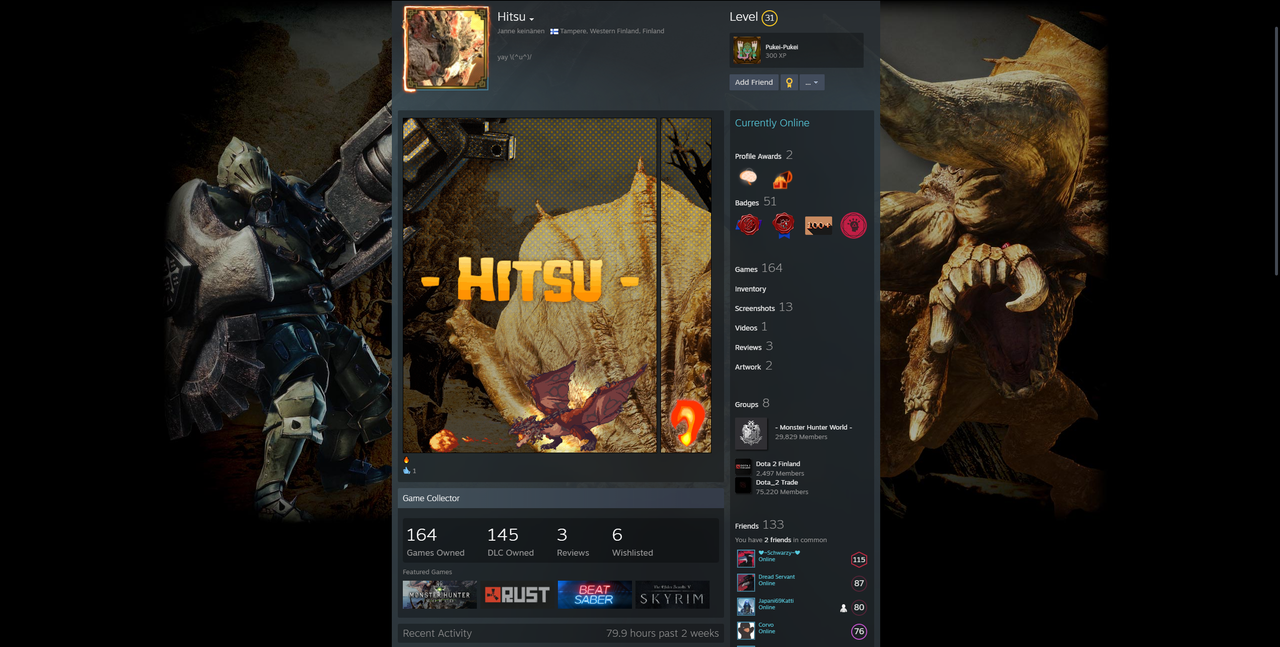Open the Reviews 3 sidebar link
The width and height of the screenshot is (1280, 647).
pyautogui.click(x=754, y=347)
